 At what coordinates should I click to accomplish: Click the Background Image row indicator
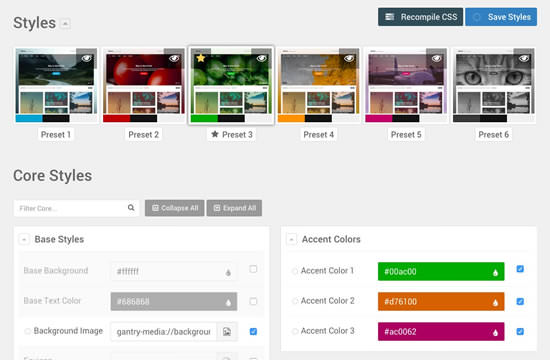coord(27,331)
